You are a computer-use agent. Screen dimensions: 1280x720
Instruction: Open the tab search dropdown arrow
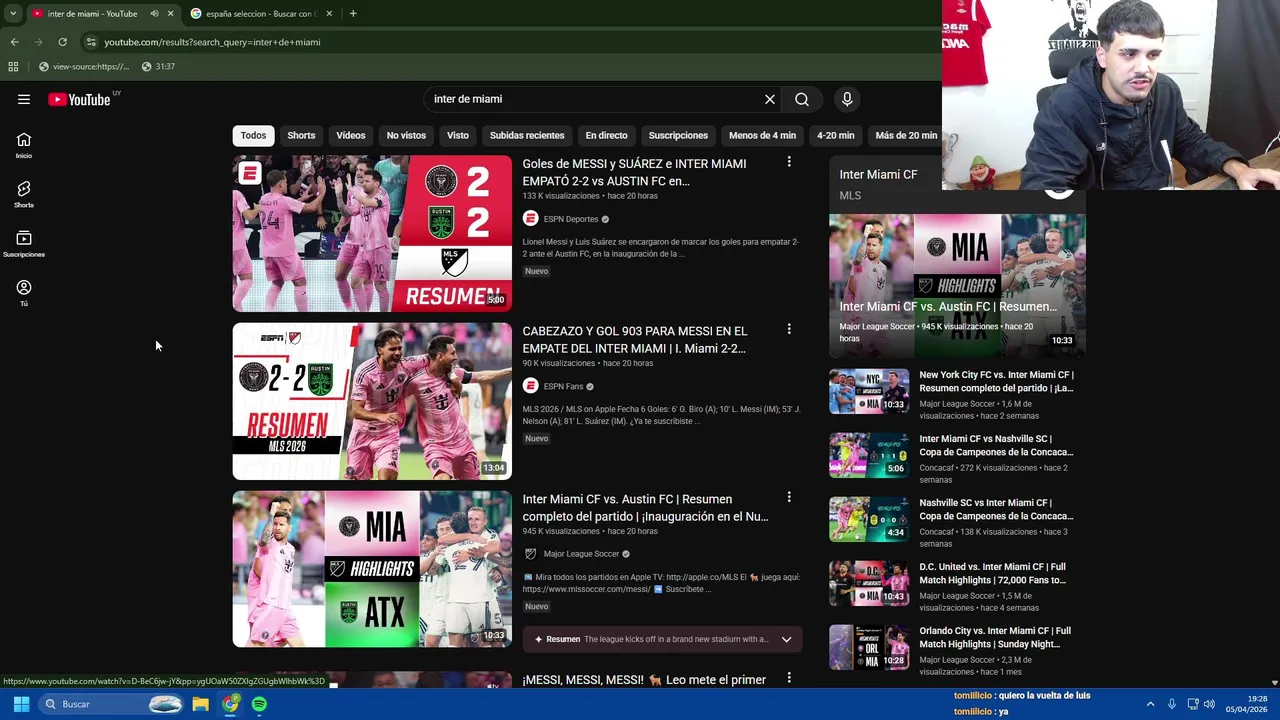point(13,14)
